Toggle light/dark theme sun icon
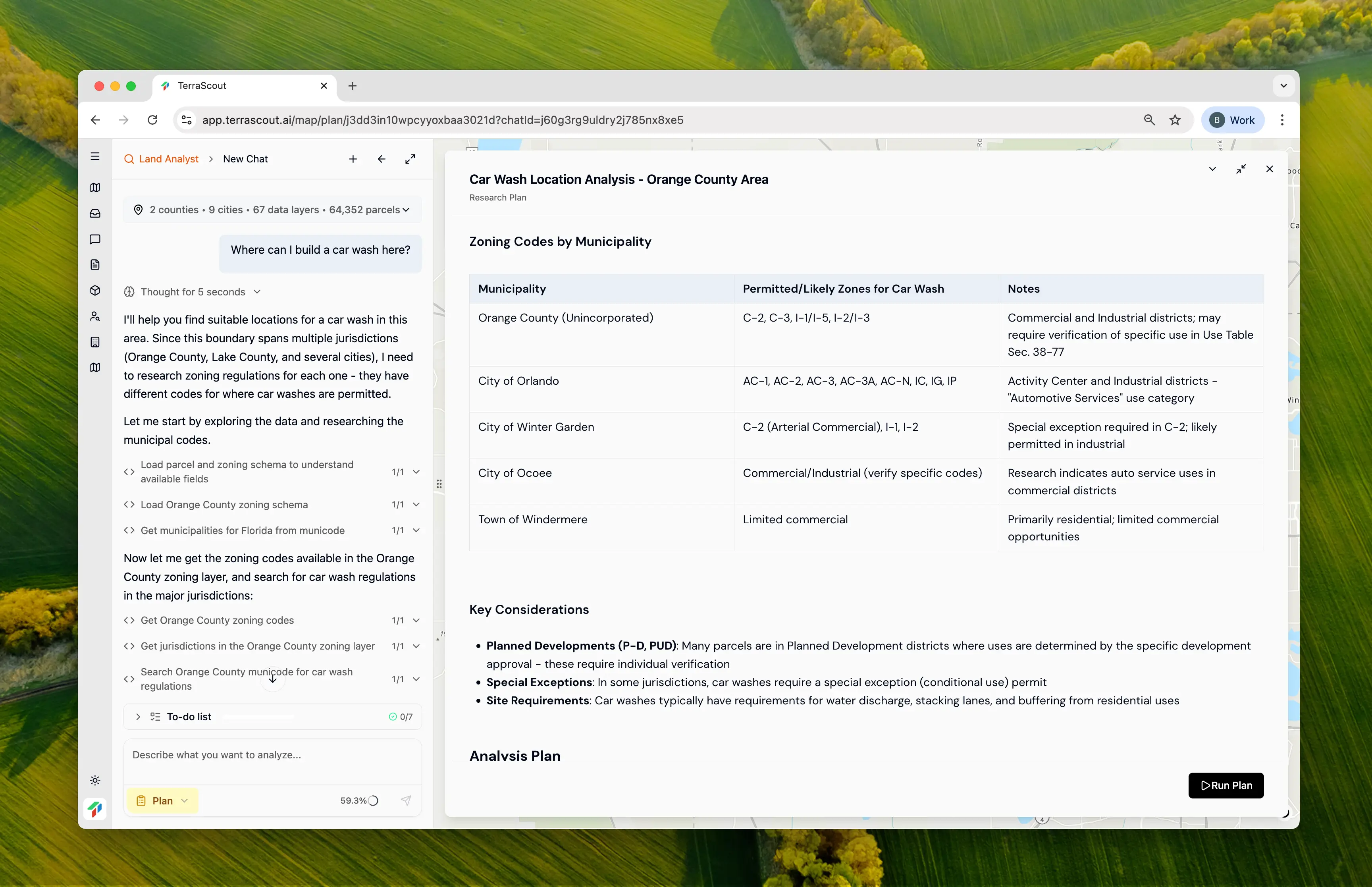The width and height of the screenshot is (1372, 887). (95, 781)
